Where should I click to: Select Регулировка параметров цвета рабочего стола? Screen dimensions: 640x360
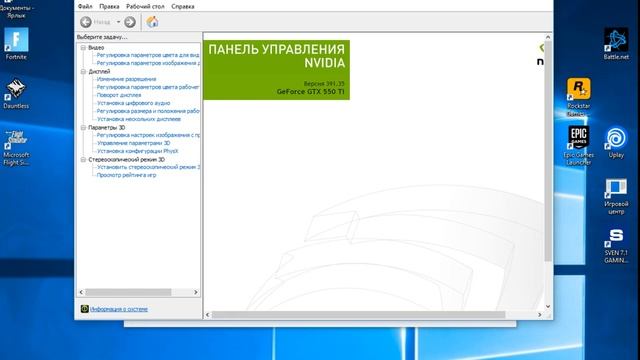click(x=148, y=87)
